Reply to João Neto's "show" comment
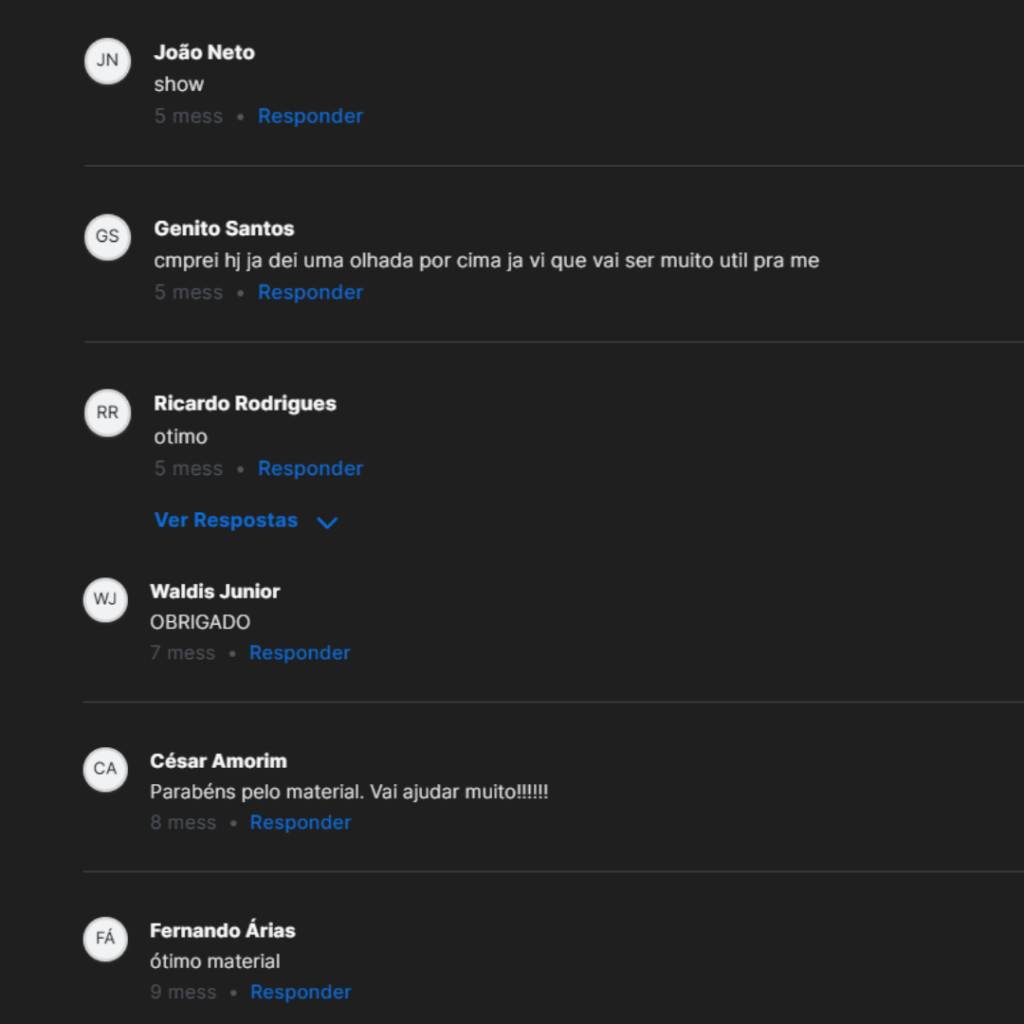The height and width of the screenshot is (1024, 1024). (310, 116)
